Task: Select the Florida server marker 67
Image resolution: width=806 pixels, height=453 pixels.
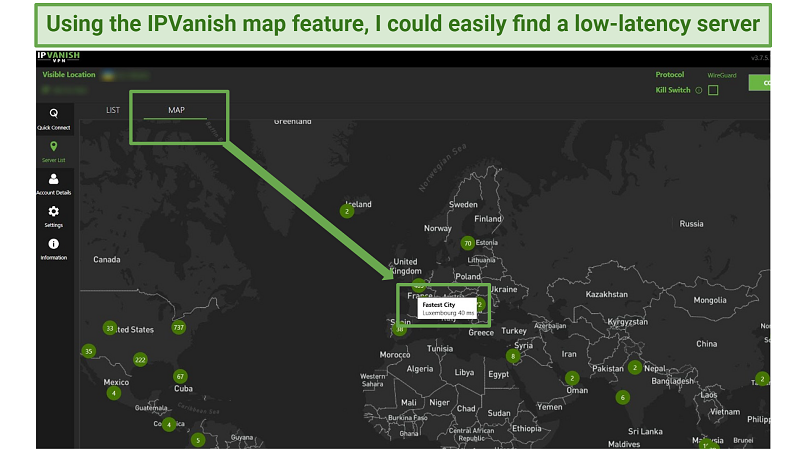Action: tap(180, 376)
